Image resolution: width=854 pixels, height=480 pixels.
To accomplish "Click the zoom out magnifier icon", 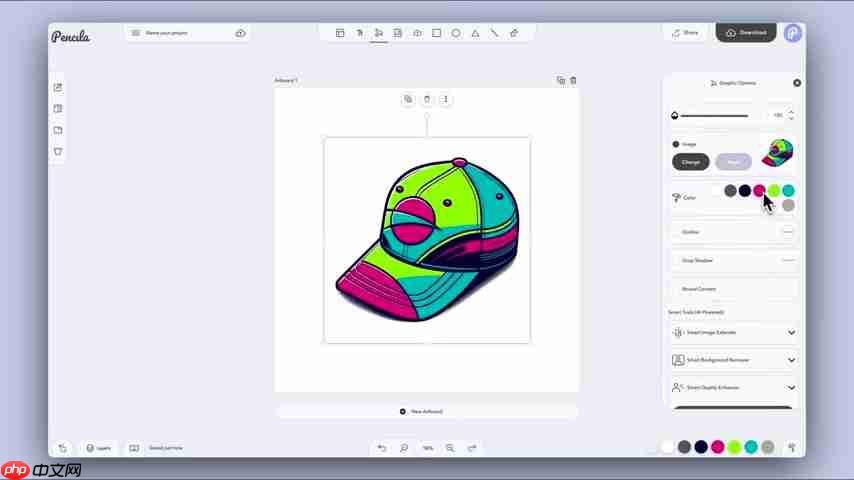I will click(x=404, y=448).
